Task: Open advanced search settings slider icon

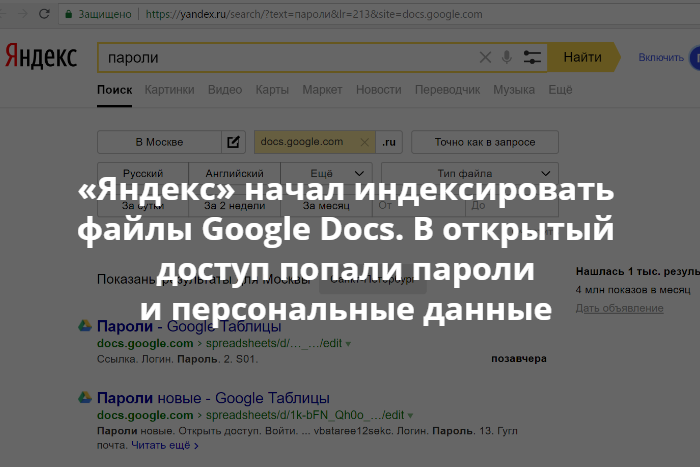Action: 532,58
